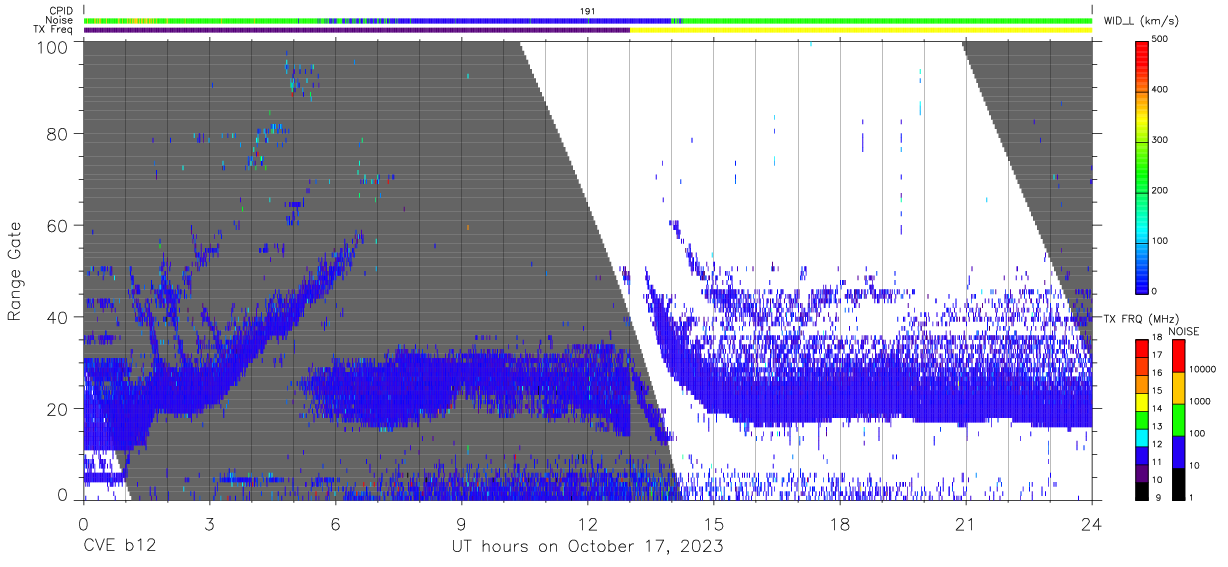Click the NOISE color scale bar

tap(1178, 420)
